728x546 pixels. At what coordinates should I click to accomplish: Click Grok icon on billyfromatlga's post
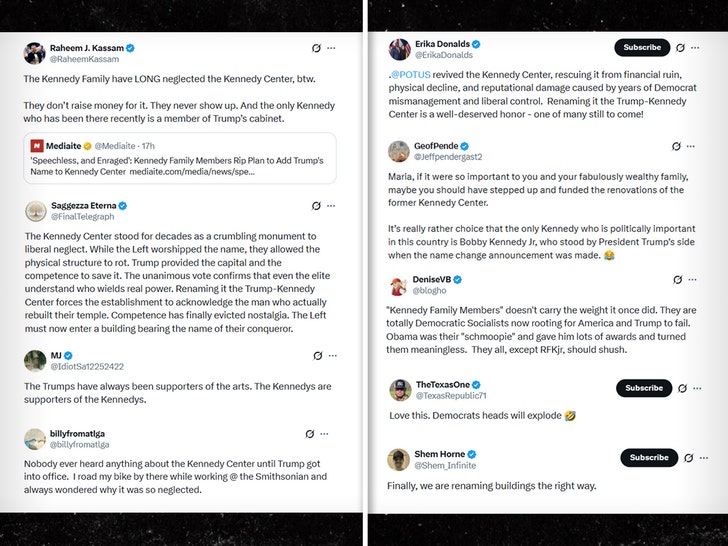coord(311,433)
